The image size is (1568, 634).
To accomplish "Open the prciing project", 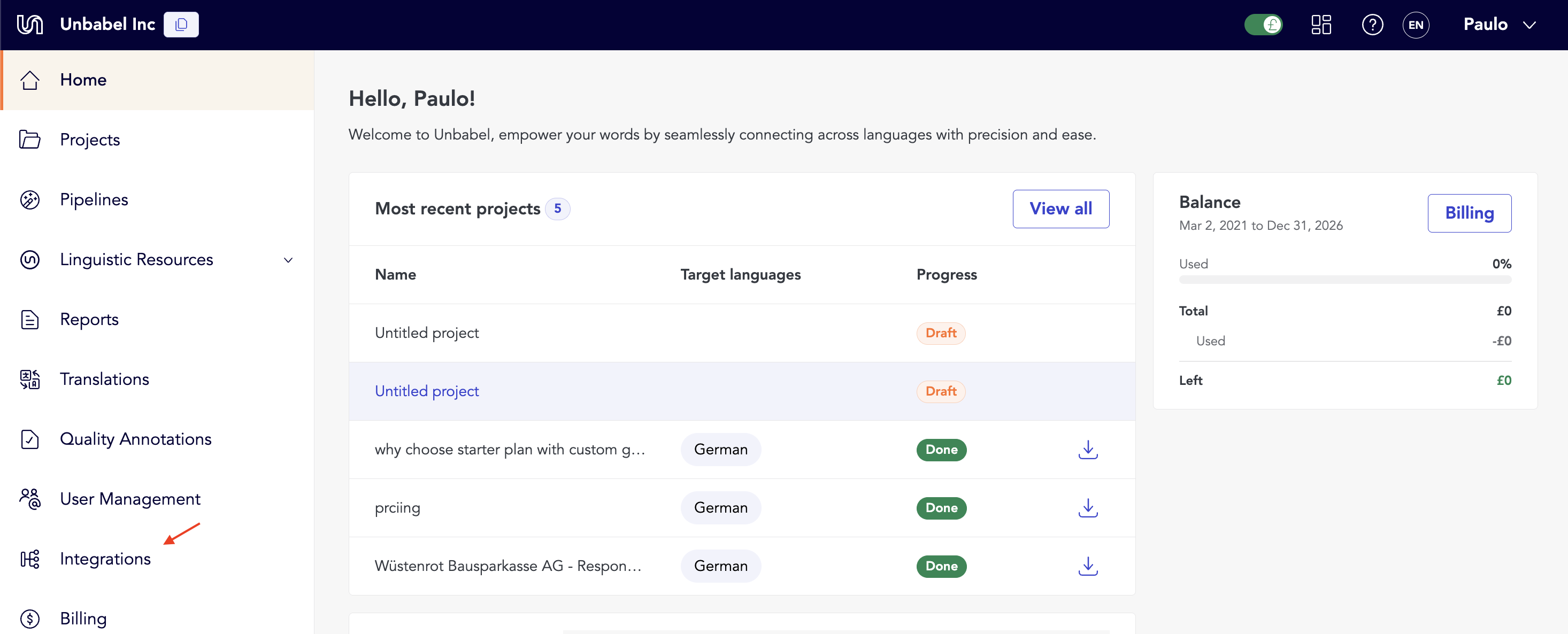I will point(397,508).
